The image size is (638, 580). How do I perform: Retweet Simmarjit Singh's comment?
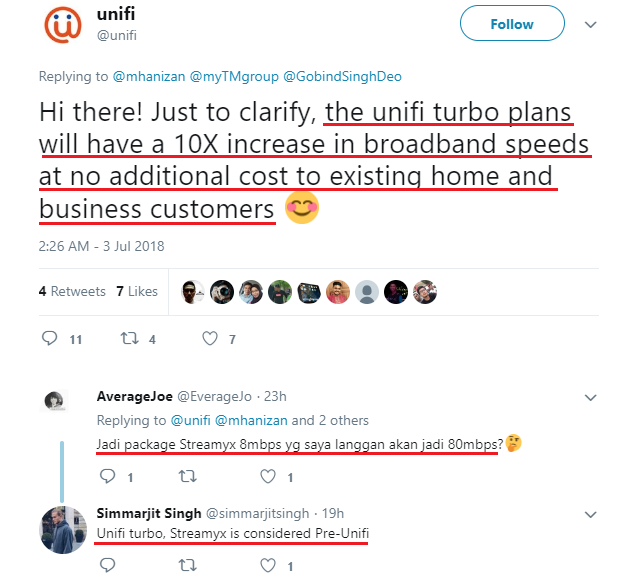click(x=188, y=565)
